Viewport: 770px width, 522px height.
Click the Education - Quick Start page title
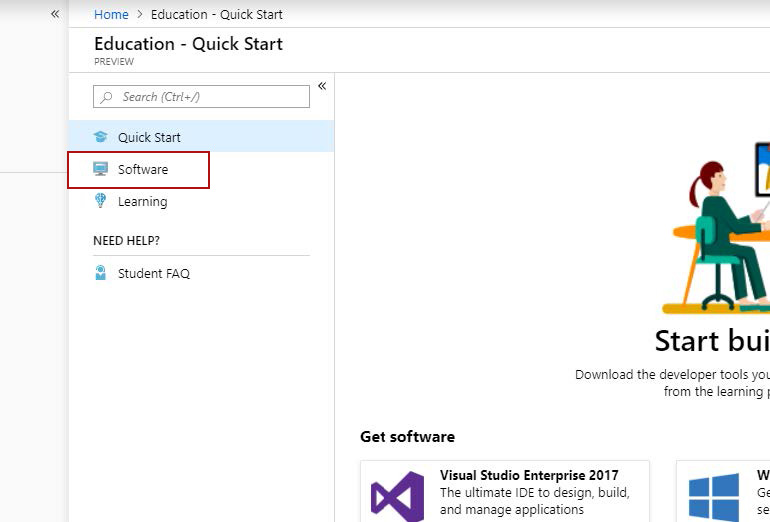[x=188, y=44]
